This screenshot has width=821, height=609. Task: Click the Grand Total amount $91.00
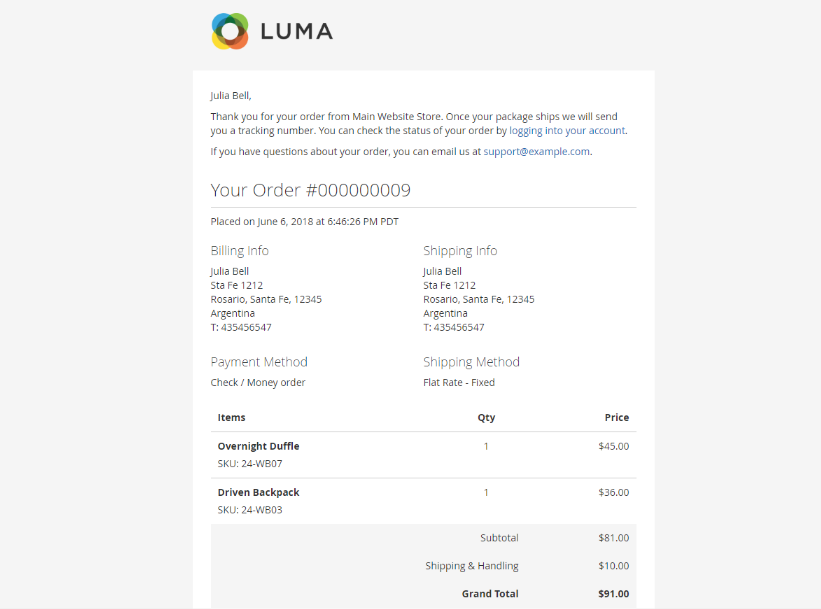pyautogui.click(x=613, y=594)
